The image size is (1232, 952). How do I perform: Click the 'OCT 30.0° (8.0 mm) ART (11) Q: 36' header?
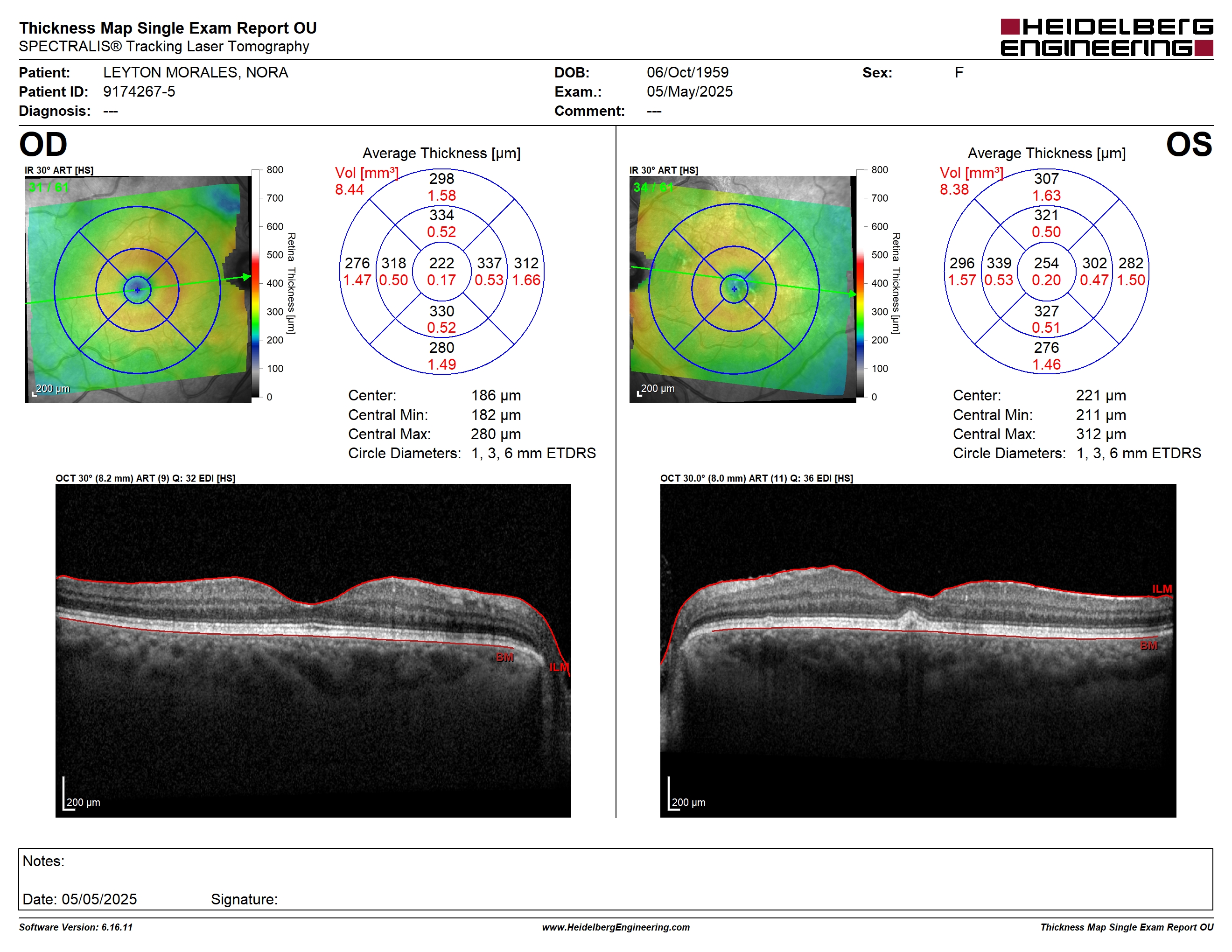click(756, 478)
